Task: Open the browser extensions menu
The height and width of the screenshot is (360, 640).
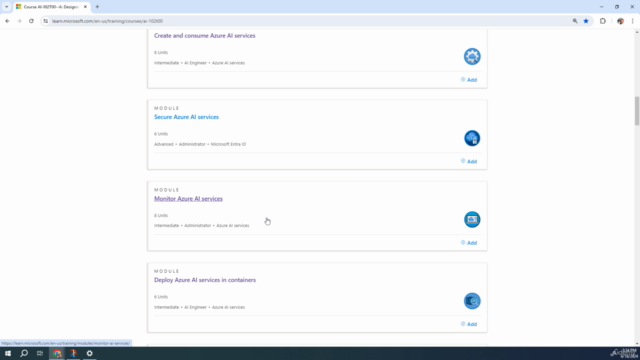Action: tap(602, 21)
